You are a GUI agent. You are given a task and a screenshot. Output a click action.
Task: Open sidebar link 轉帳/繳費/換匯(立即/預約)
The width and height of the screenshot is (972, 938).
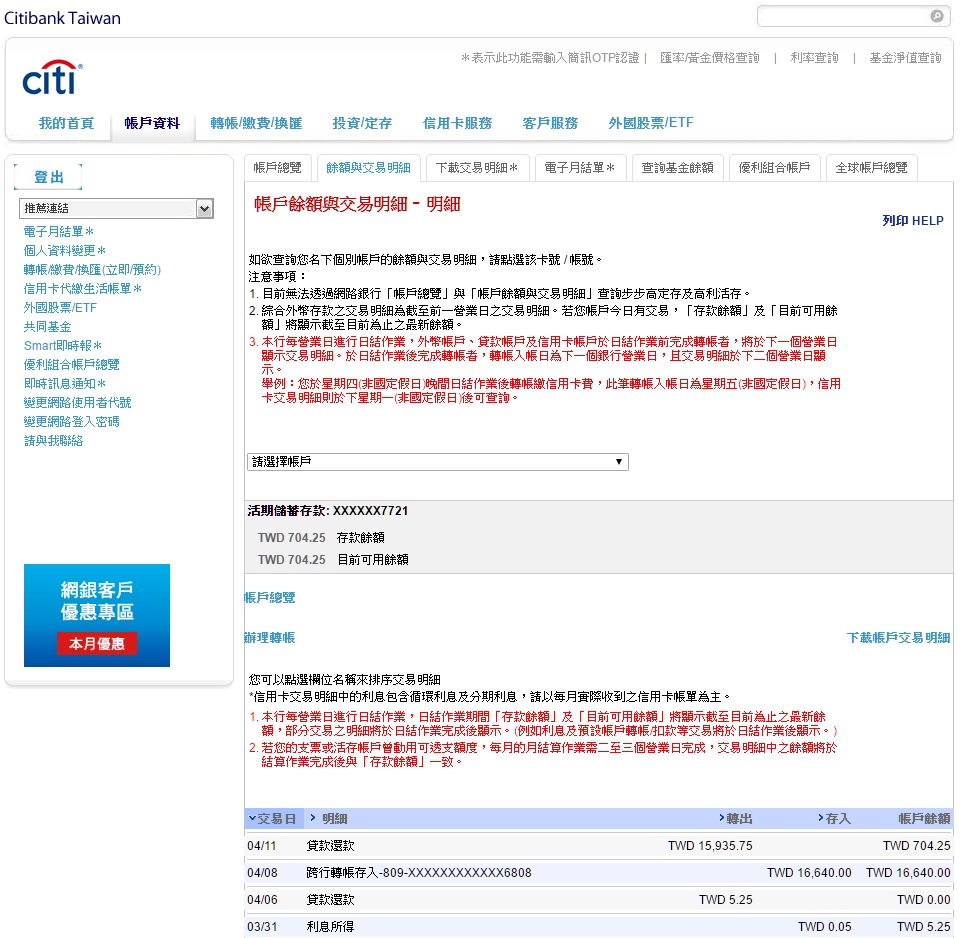[92, 270]
